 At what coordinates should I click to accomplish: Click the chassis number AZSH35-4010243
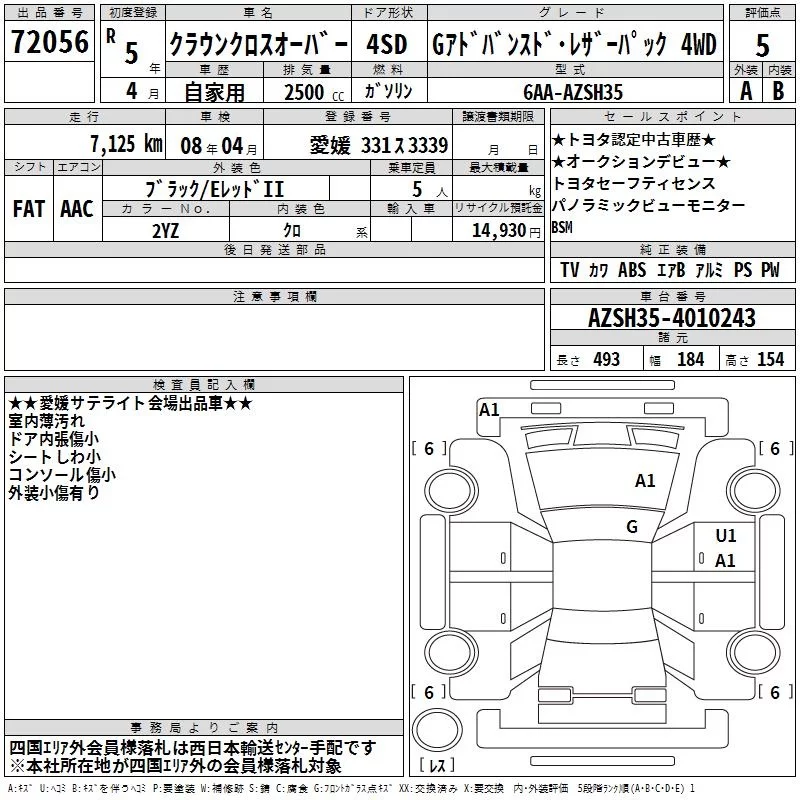click(671, 319)
